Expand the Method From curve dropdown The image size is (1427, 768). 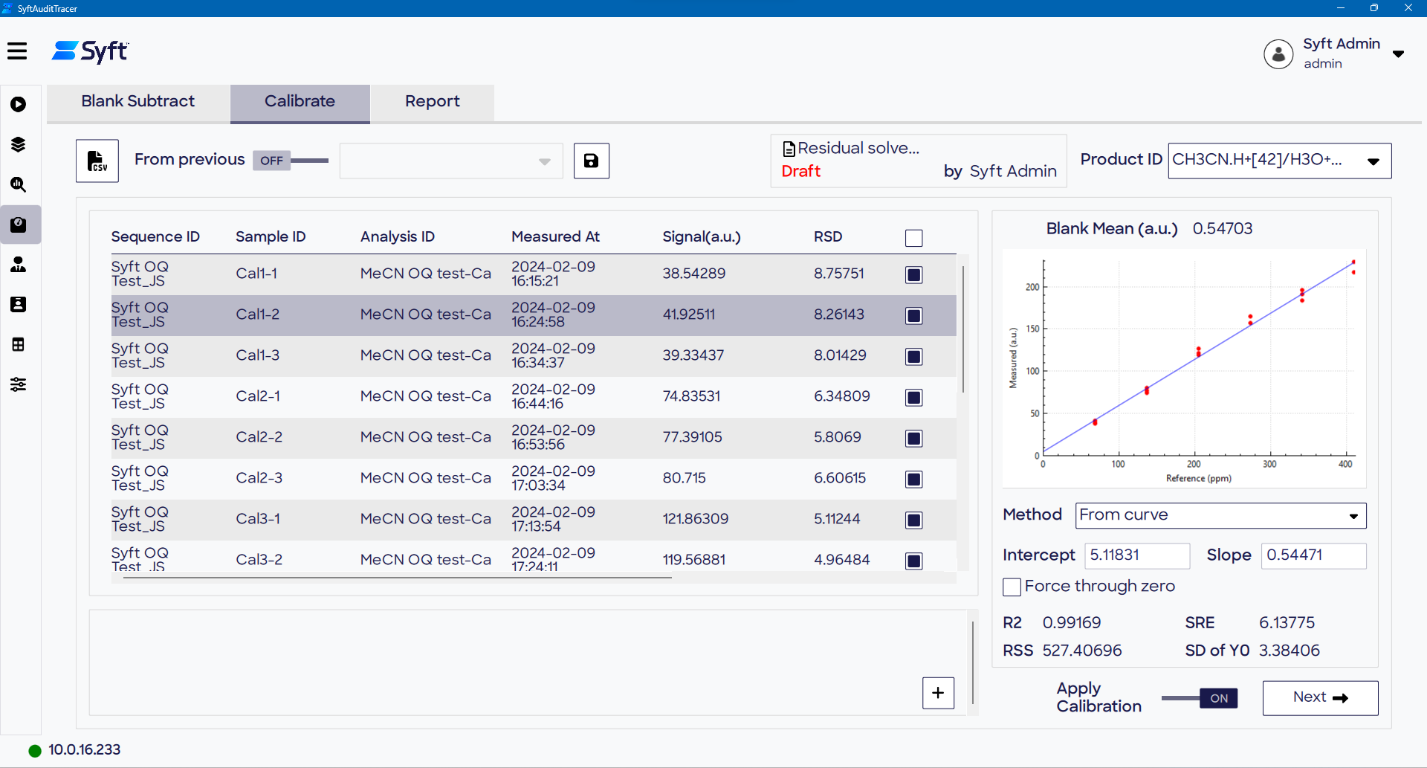[x=1220, y=516]
